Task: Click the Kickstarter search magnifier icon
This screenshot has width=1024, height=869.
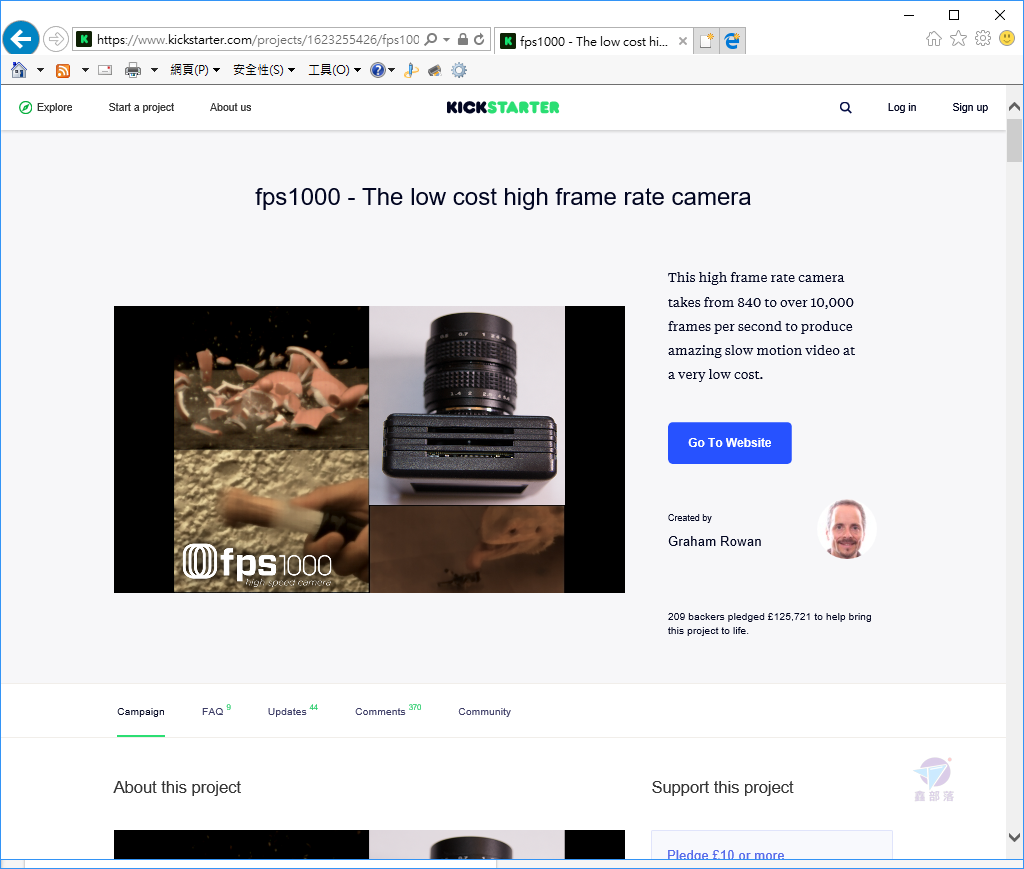Action: [846, 108]
